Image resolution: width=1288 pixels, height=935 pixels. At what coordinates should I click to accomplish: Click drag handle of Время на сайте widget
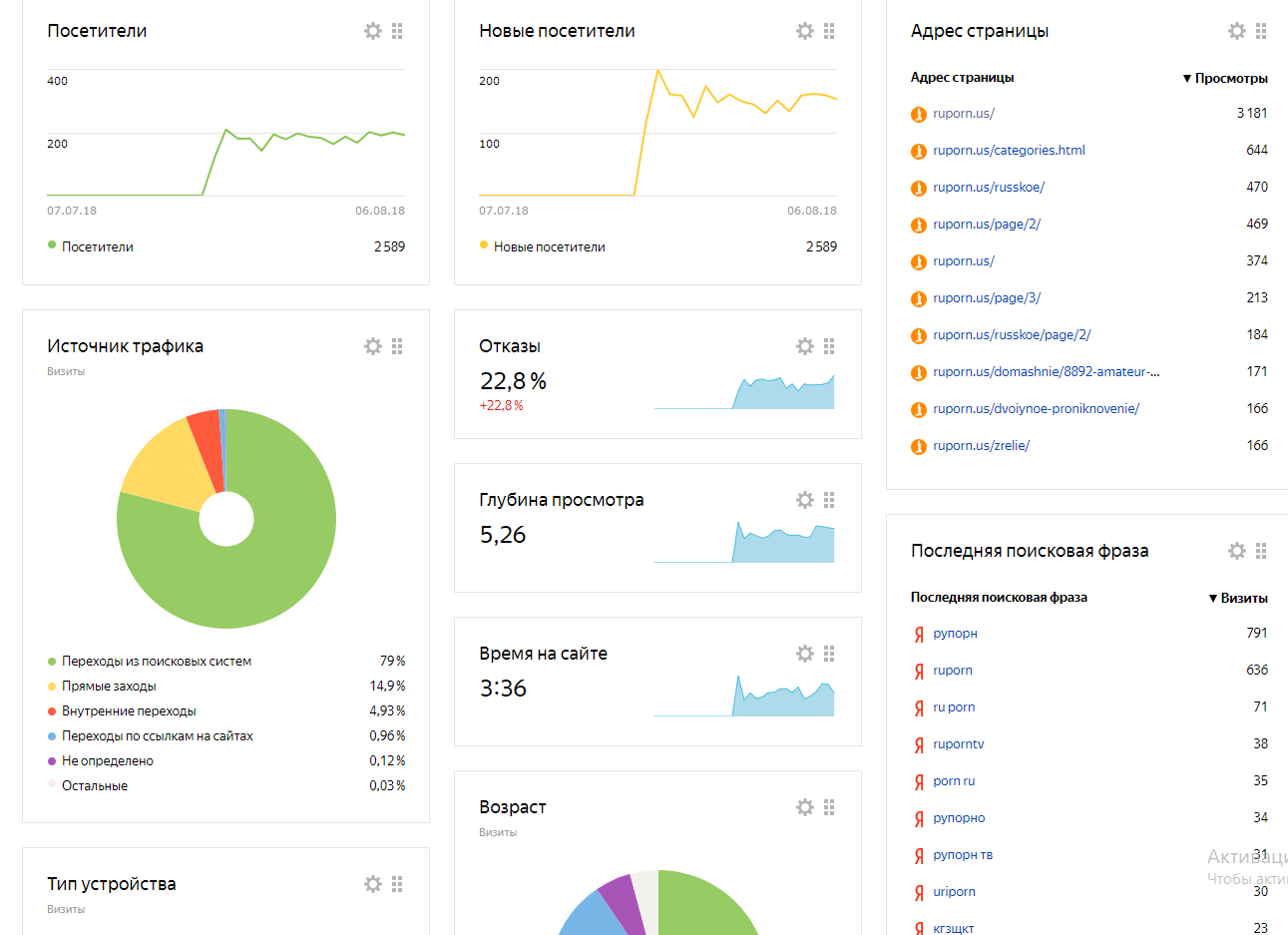pos(829,654)
